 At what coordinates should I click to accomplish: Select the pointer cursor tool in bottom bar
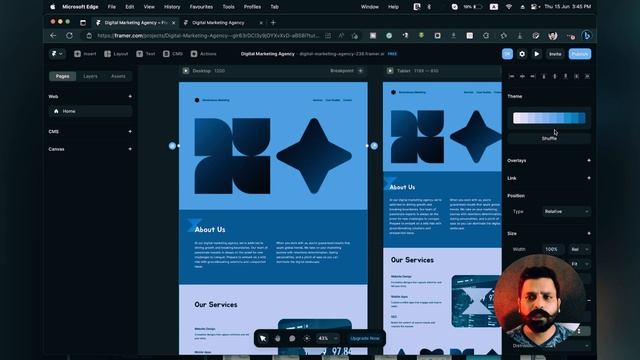click(263, 338)
